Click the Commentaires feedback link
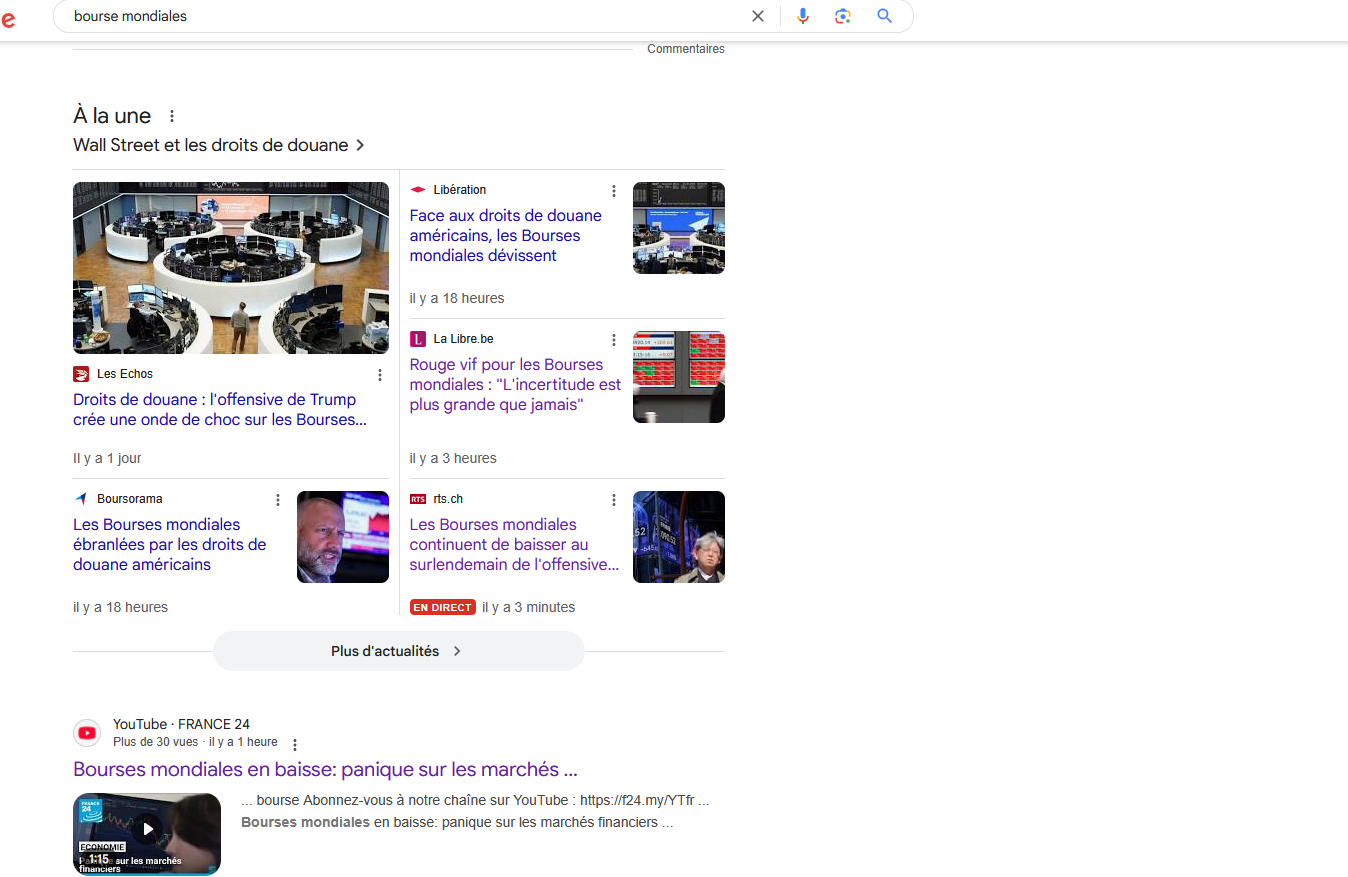Screen dimensions: 1348x877 tap(685, 49)
